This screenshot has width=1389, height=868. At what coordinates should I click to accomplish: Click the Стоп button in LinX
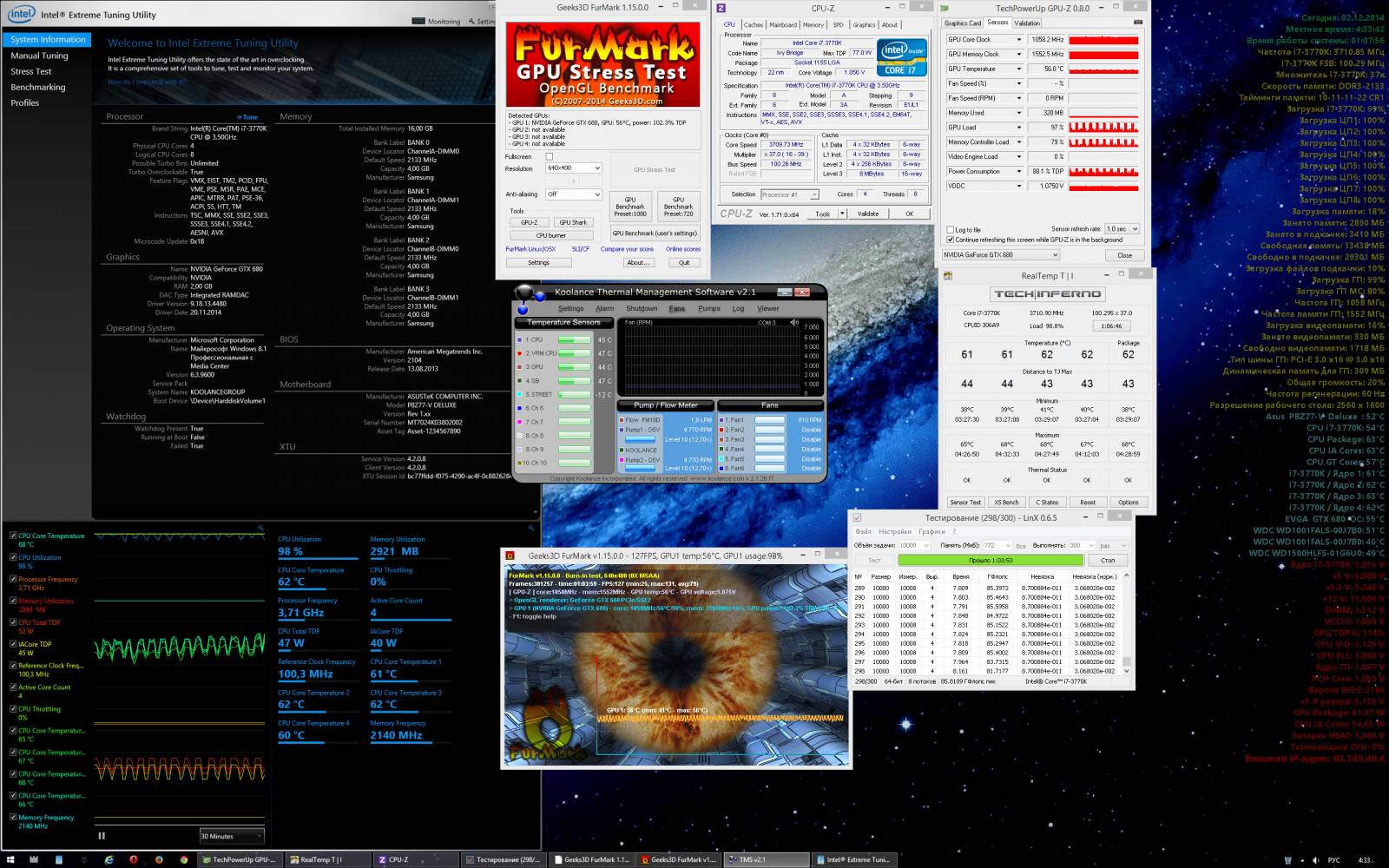point(1108,561)
